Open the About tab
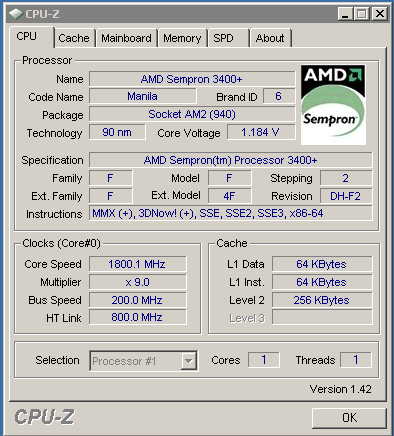 [271, 38]
